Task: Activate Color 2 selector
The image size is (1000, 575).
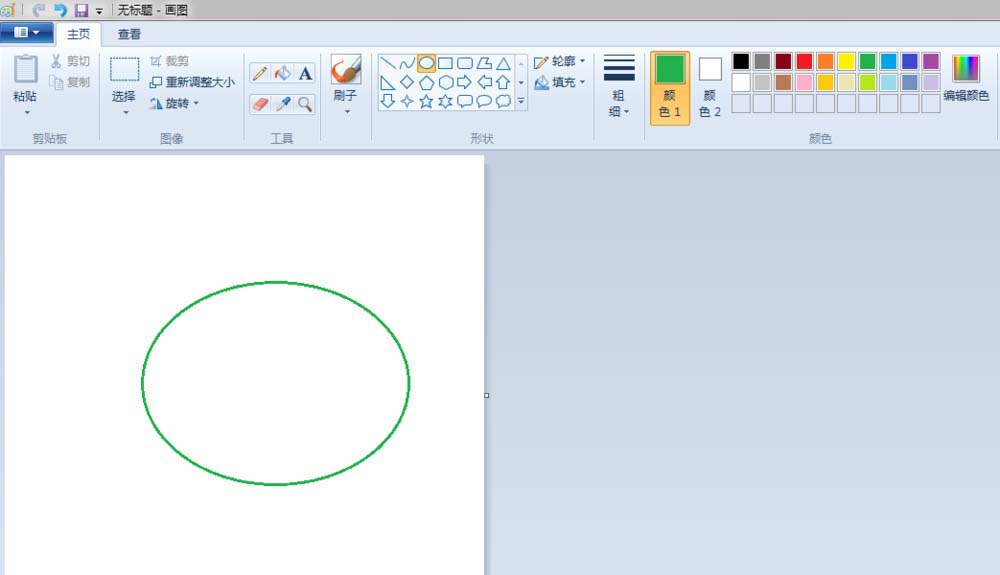Action: point(710,87)
